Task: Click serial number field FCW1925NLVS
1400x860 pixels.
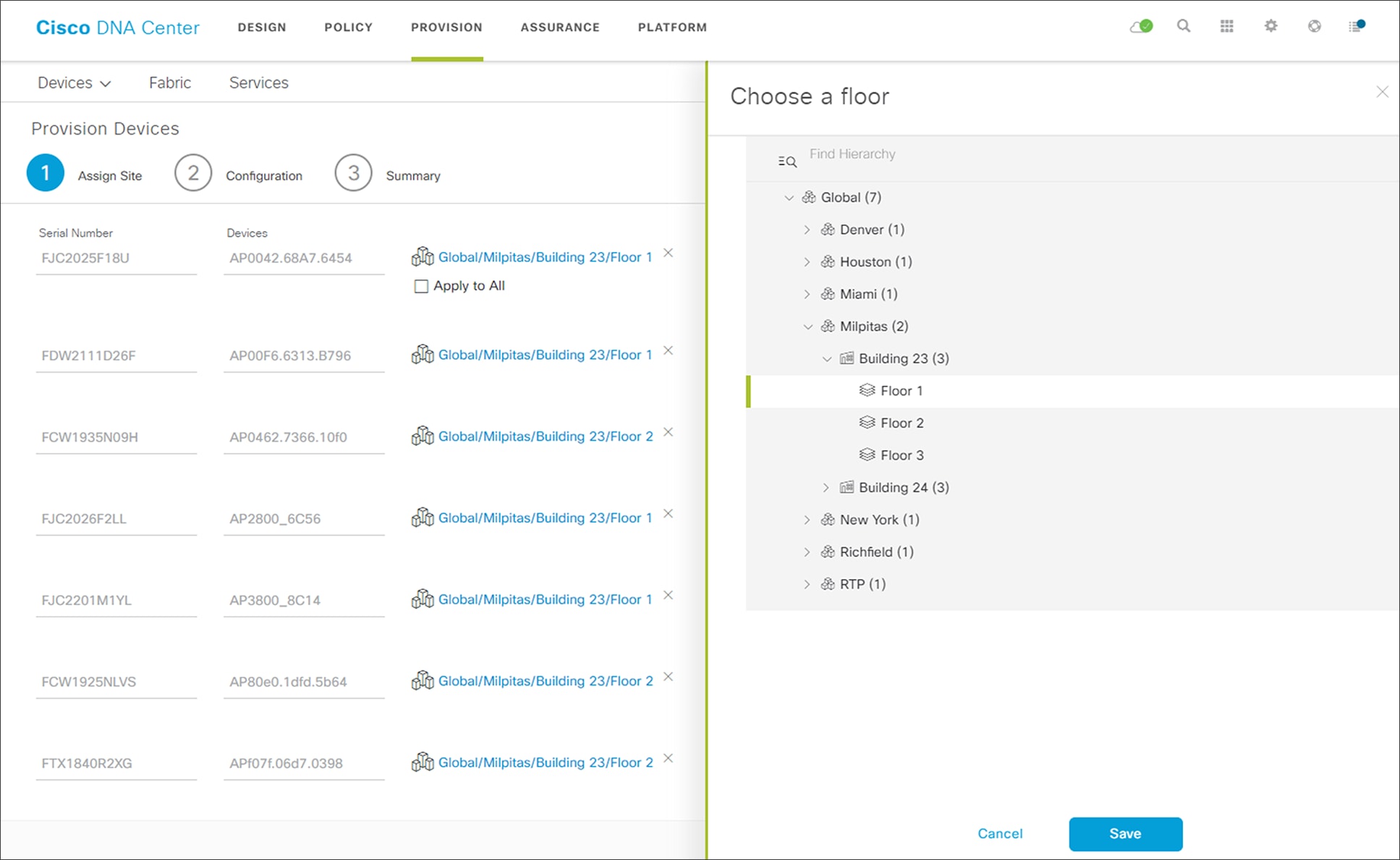Action: point(116,682)
